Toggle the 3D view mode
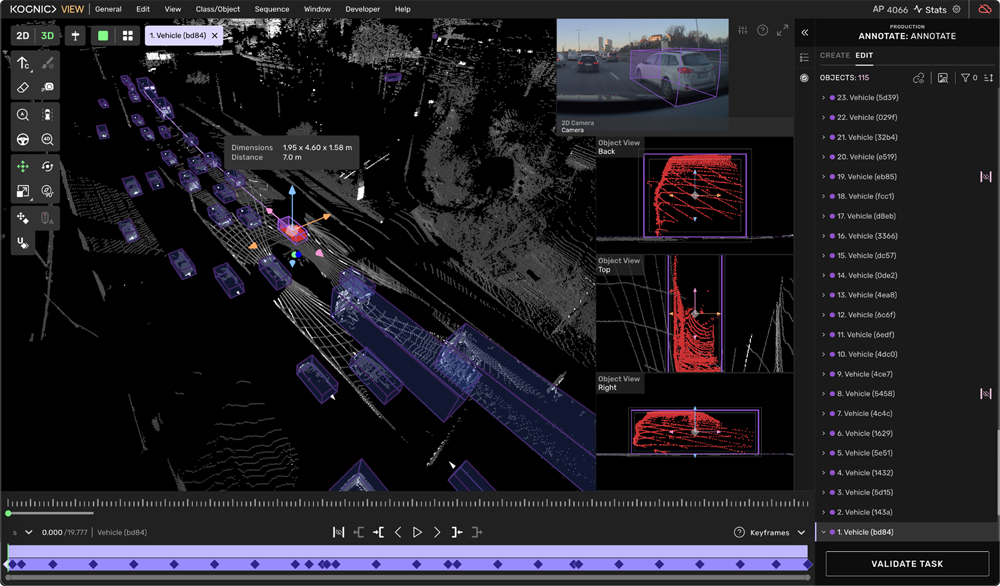The image size is (1000, 586). (47, 35)
